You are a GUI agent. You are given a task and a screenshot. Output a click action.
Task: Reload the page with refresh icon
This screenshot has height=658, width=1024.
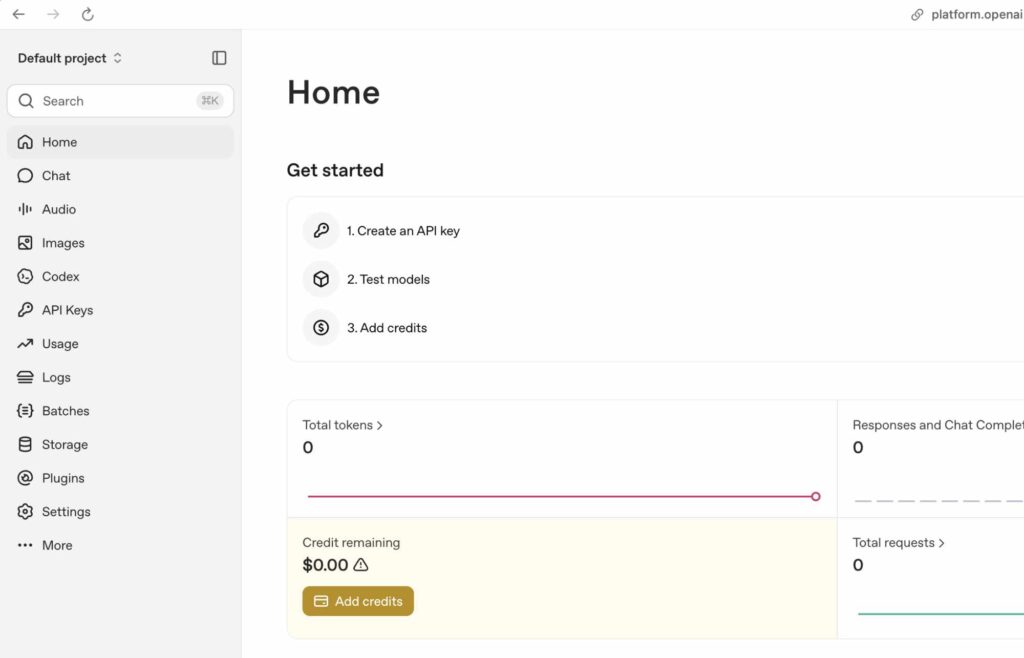click(x=88, y=14)
